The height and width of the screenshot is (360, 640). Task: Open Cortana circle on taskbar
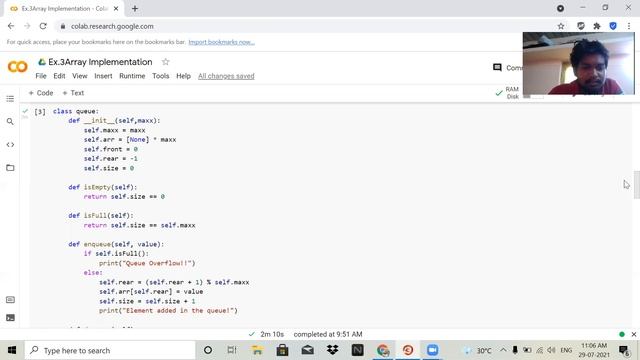(208, 350)
